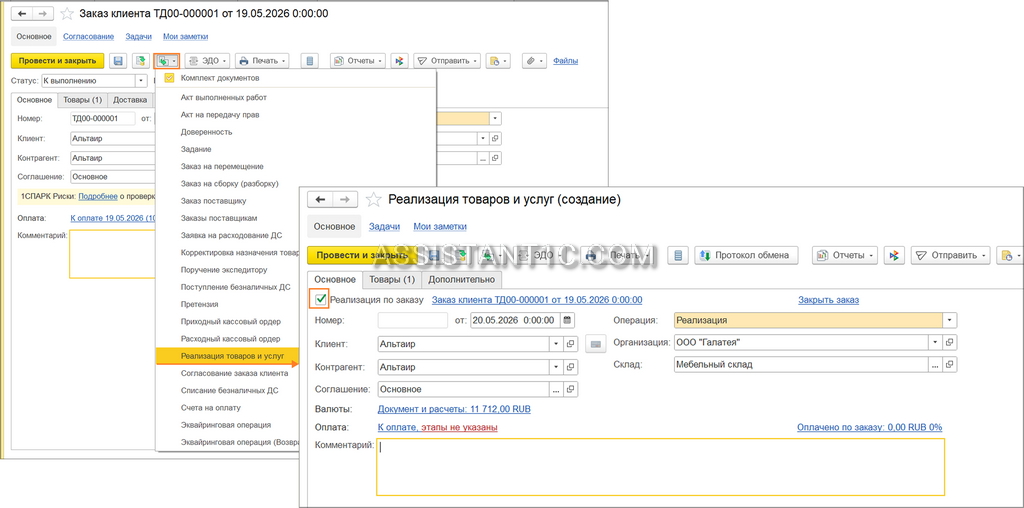Open the Согласование link in order window
The image size is (1024, 508).
point(89,37)
